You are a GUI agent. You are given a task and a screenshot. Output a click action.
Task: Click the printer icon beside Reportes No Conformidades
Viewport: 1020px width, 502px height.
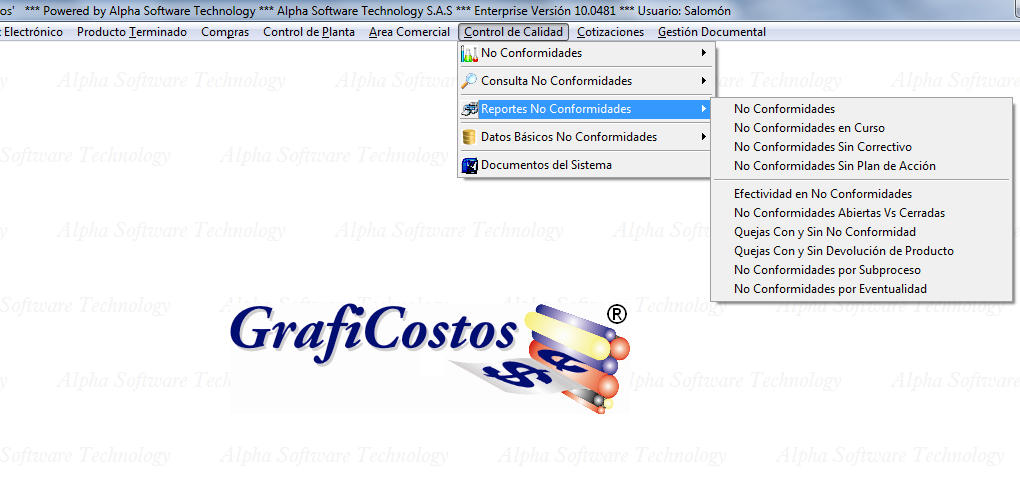tap(469, 109)
